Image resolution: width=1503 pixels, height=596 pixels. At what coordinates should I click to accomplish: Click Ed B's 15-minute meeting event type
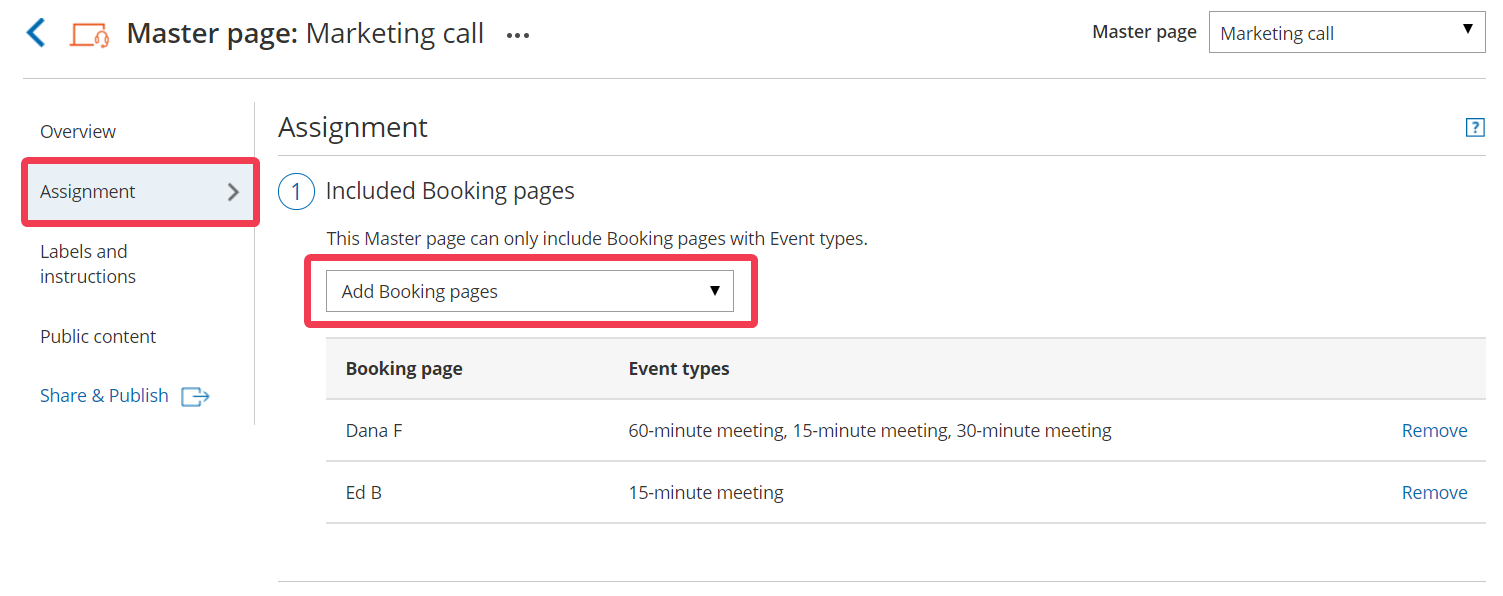(705, 493)
